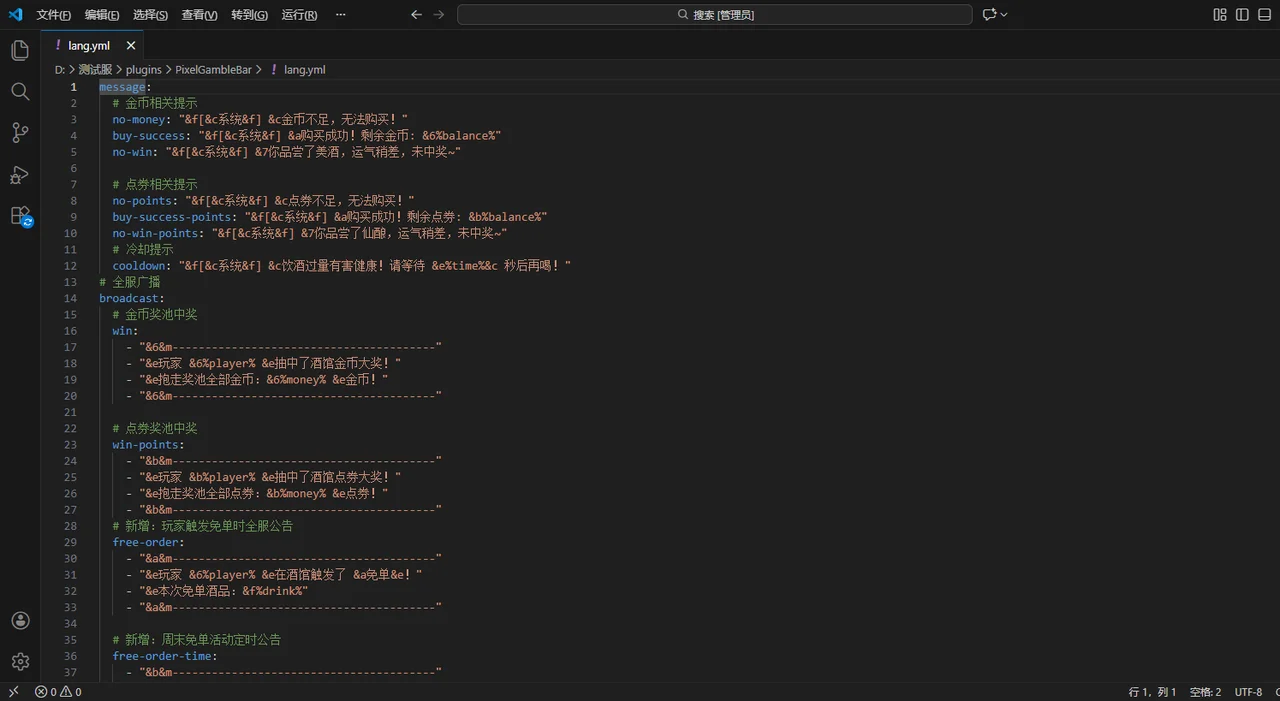Click the comment # 新增: 周末免单活动定时公告

click(x=197, y=639)
